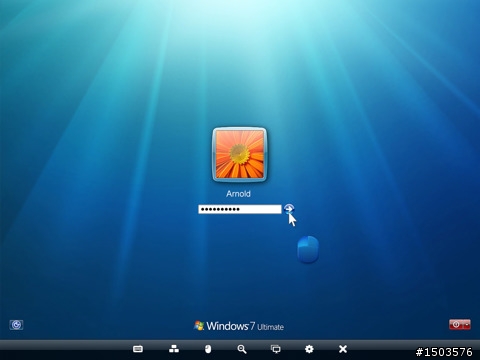Disconnect session with the X icon

coord(343,349)
